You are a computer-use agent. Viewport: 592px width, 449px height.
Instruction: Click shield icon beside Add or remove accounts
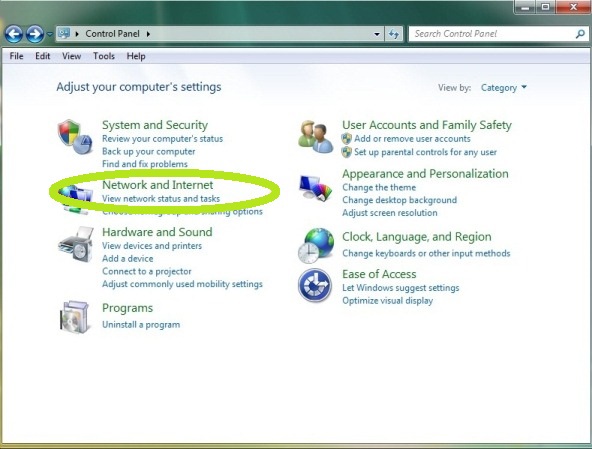tap(346, 139)
